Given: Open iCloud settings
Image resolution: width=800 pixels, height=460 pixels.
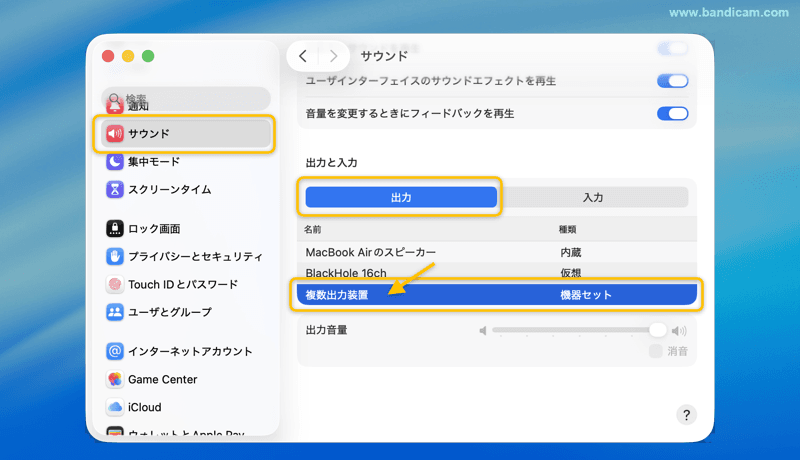Looking at the screenshot, I should click(134, 407).
